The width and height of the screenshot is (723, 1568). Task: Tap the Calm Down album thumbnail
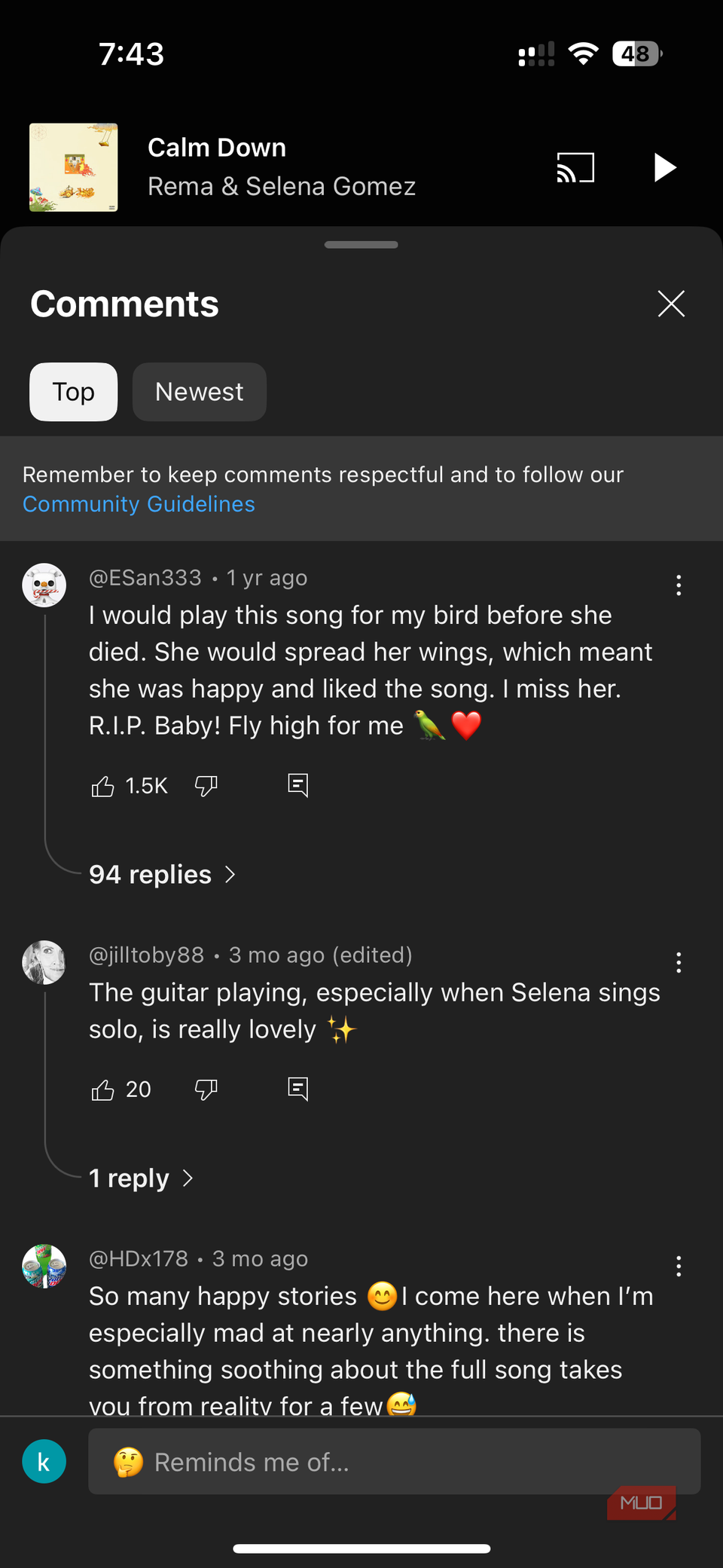(73, 167)
